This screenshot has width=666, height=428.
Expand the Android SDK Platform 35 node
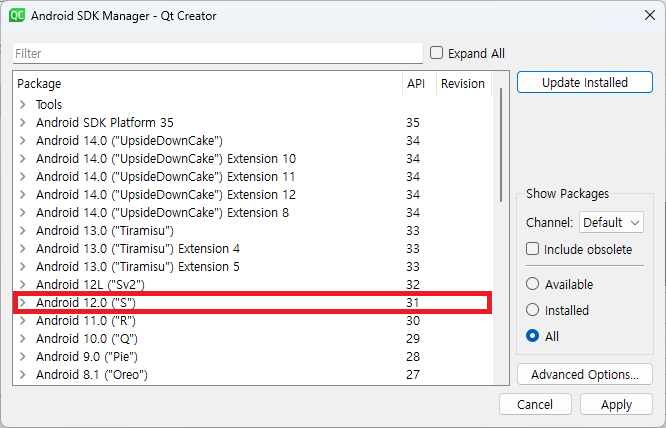click(x=23, y=122)
